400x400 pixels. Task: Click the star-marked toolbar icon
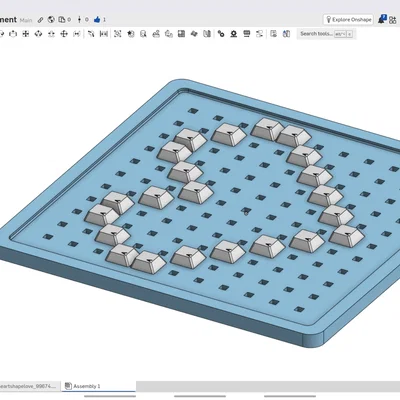pyautogui.click(x=131, y=34)
